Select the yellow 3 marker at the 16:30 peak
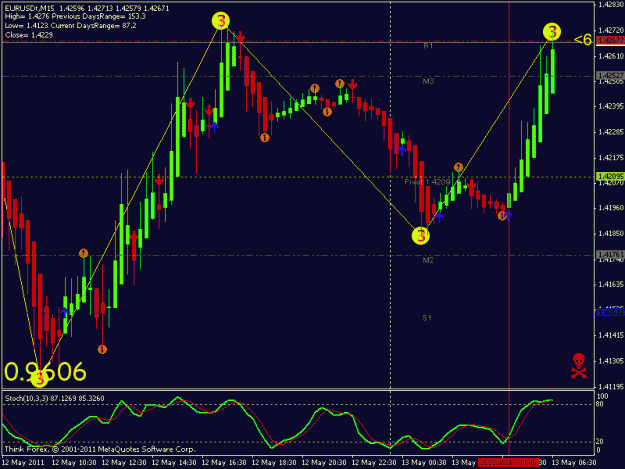 221,21
